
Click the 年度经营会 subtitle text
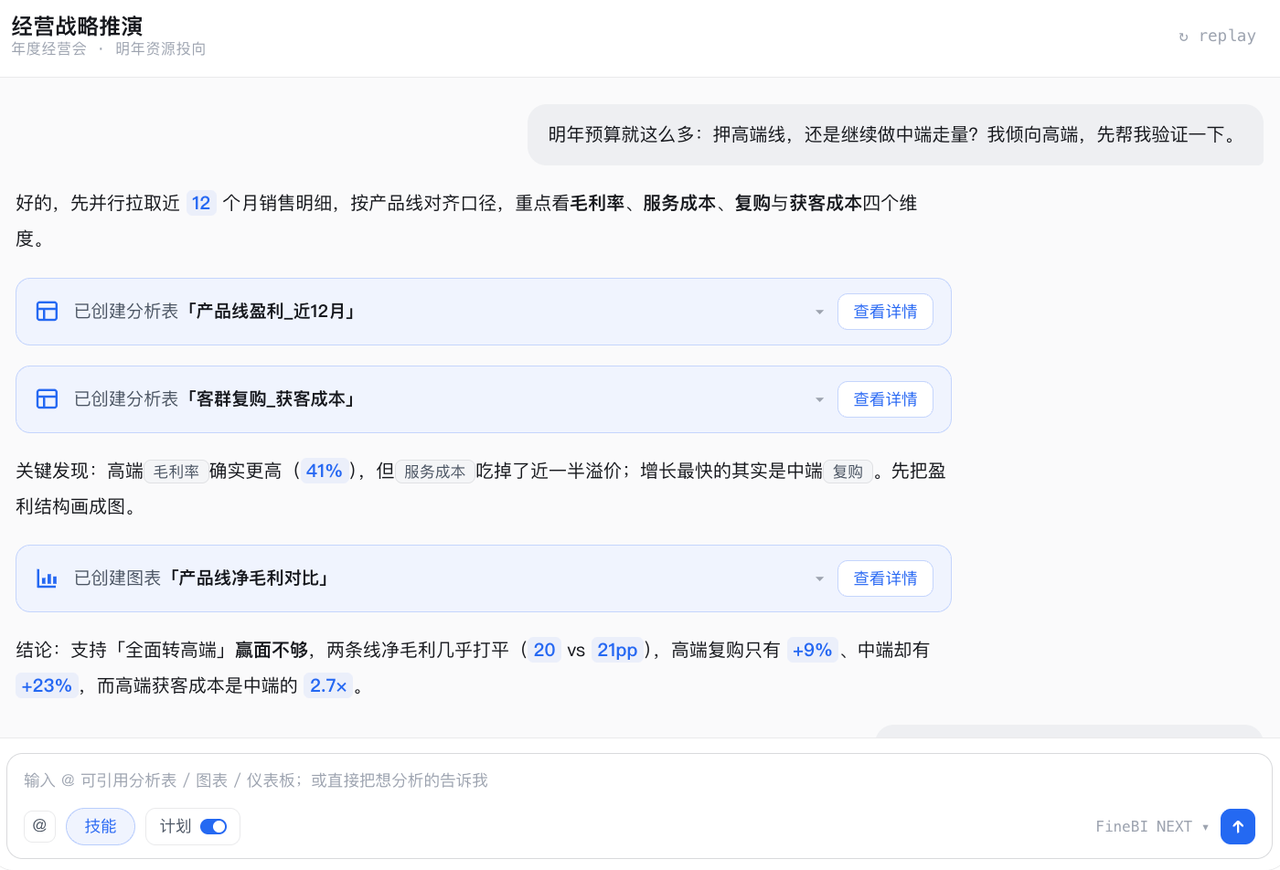[49, 49]
